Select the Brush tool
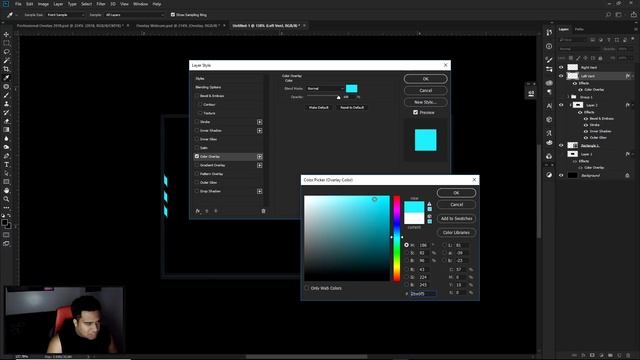The image size is (640, 360). [7, 95]
